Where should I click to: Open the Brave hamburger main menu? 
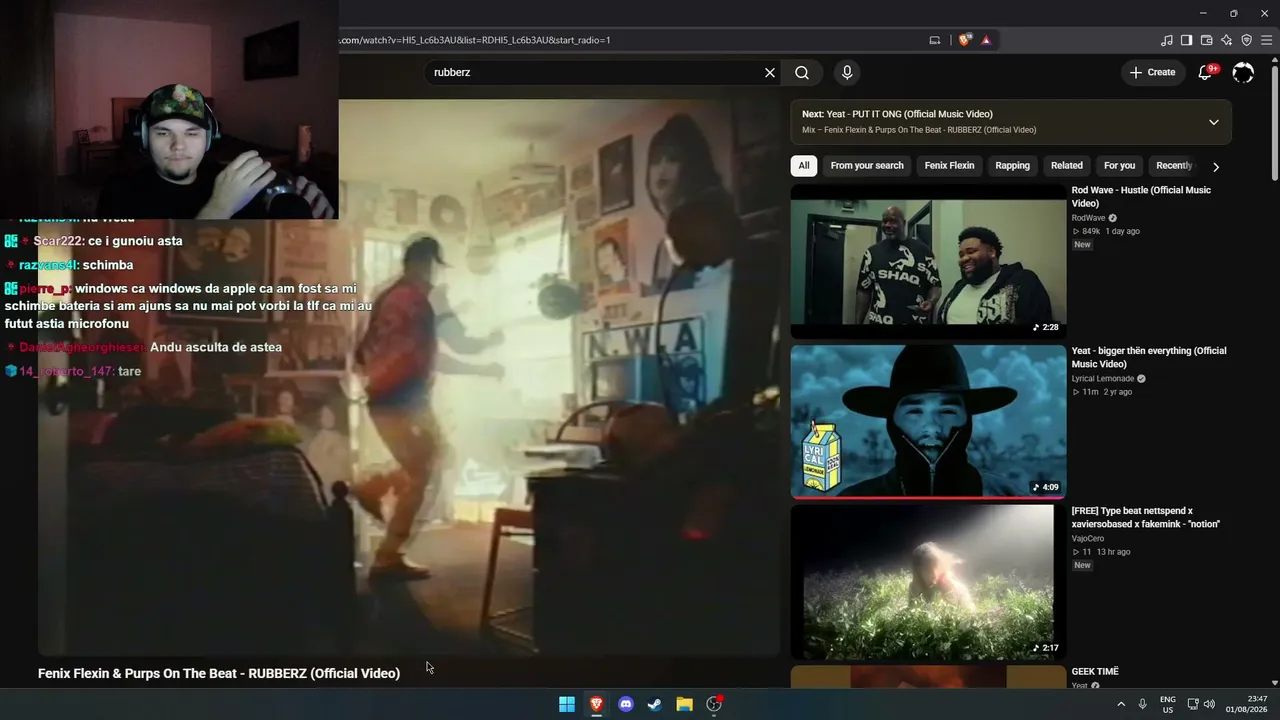(x=1266, y=40)
